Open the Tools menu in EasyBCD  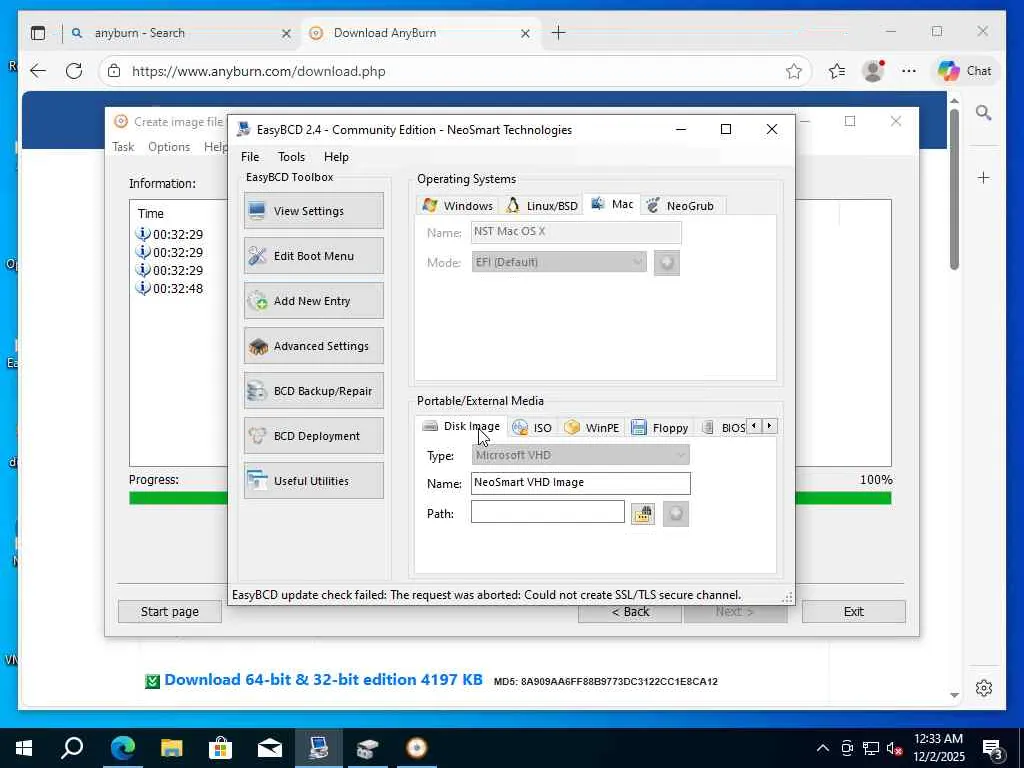(291, 157)
